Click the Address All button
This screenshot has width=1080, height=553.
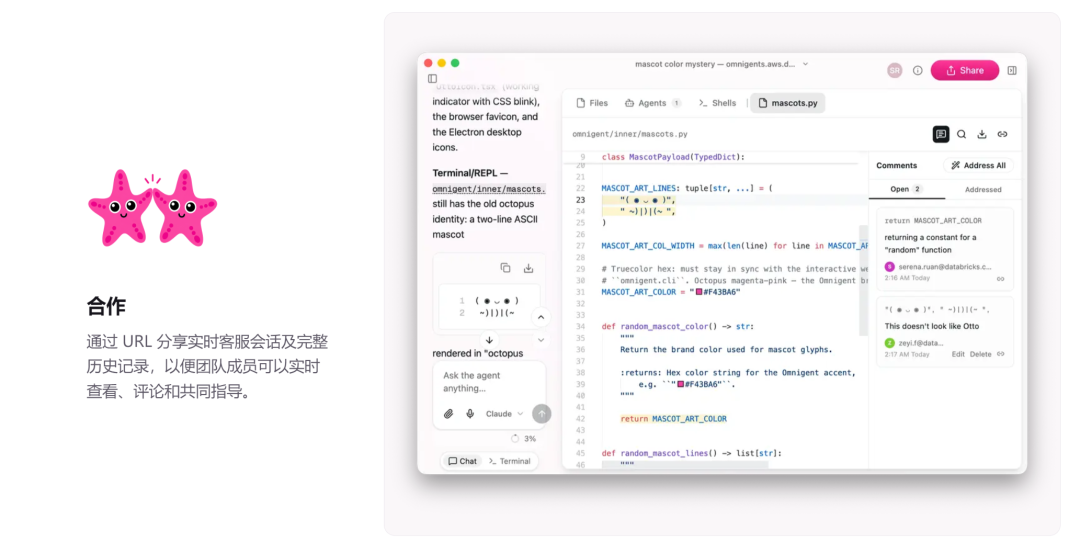978,165
